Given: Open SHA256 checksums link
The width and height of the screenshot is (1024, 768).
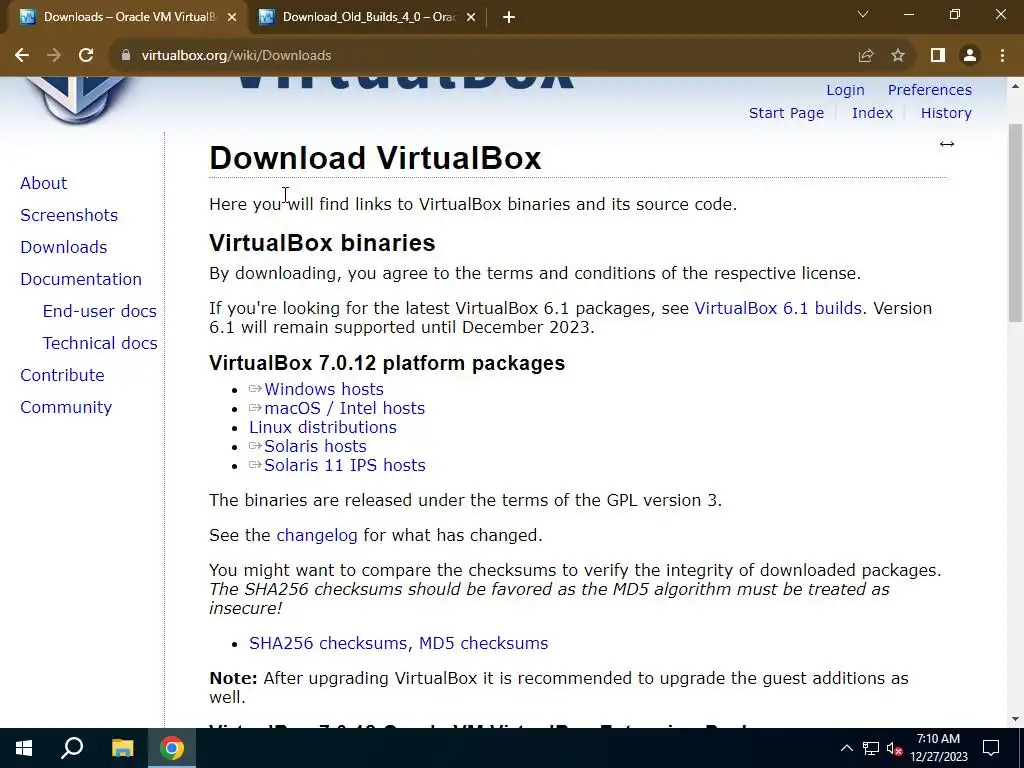Looking at the screenshot, I should click(x=330, y=643).
